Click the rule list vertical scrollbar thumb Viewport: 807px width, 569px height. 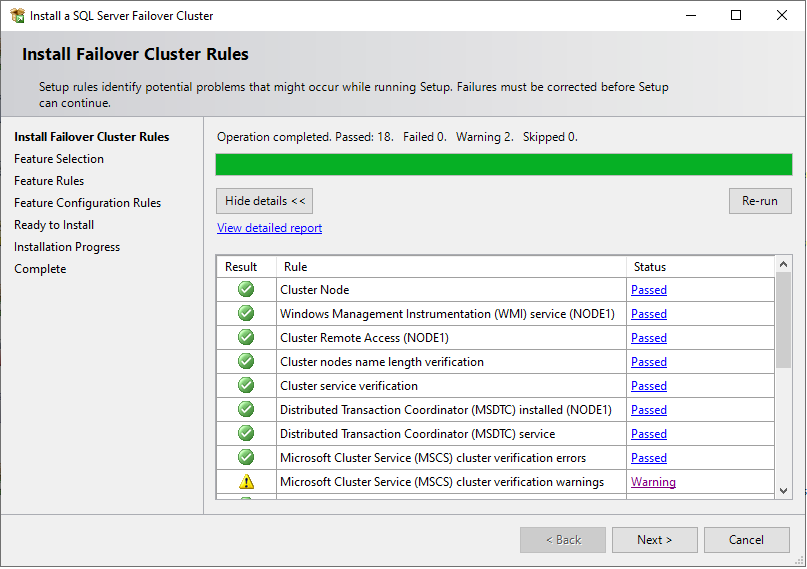pos(783,320)
